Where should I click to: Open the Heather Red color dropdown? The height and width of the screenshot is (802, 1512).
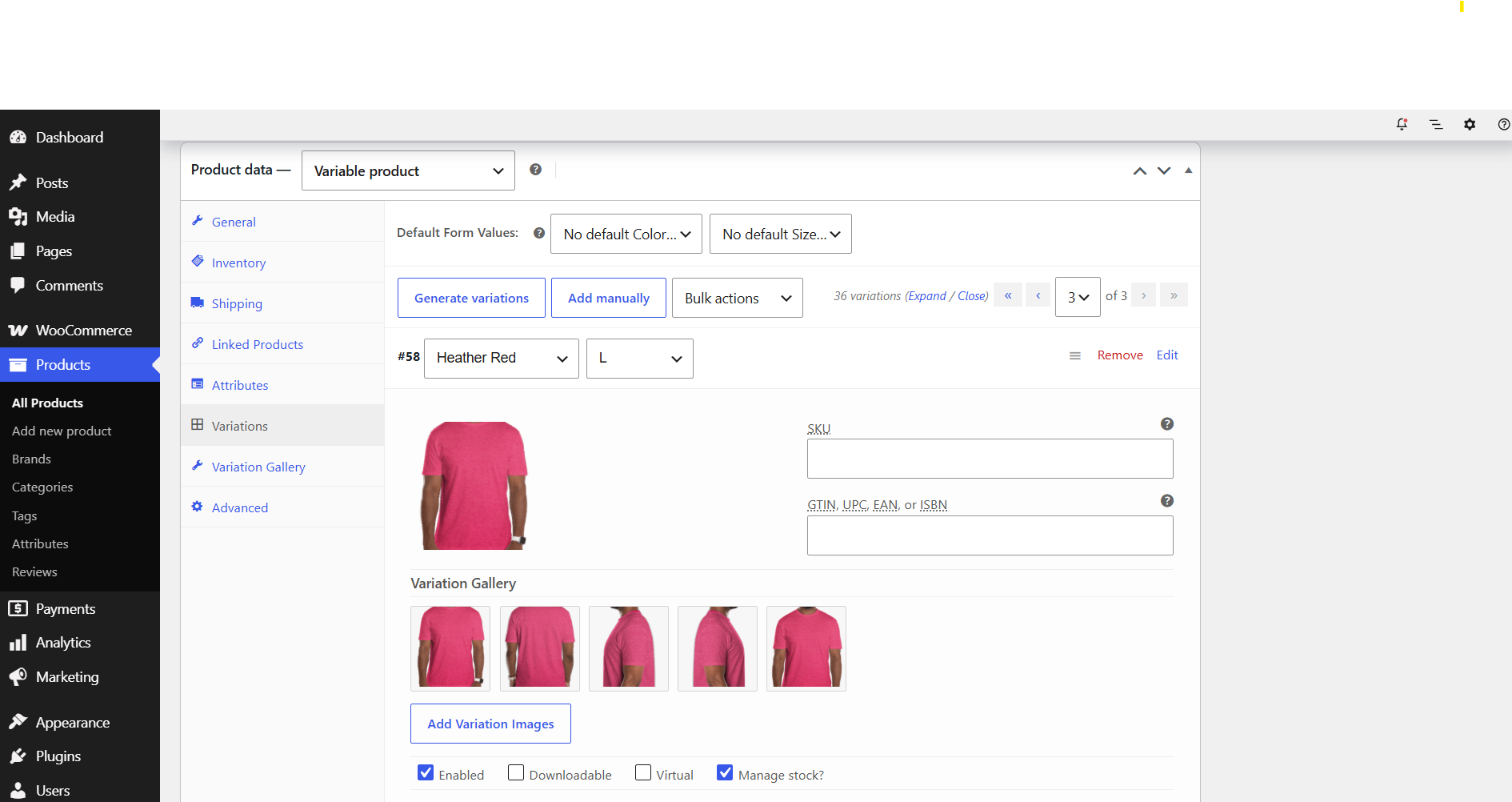502,359
